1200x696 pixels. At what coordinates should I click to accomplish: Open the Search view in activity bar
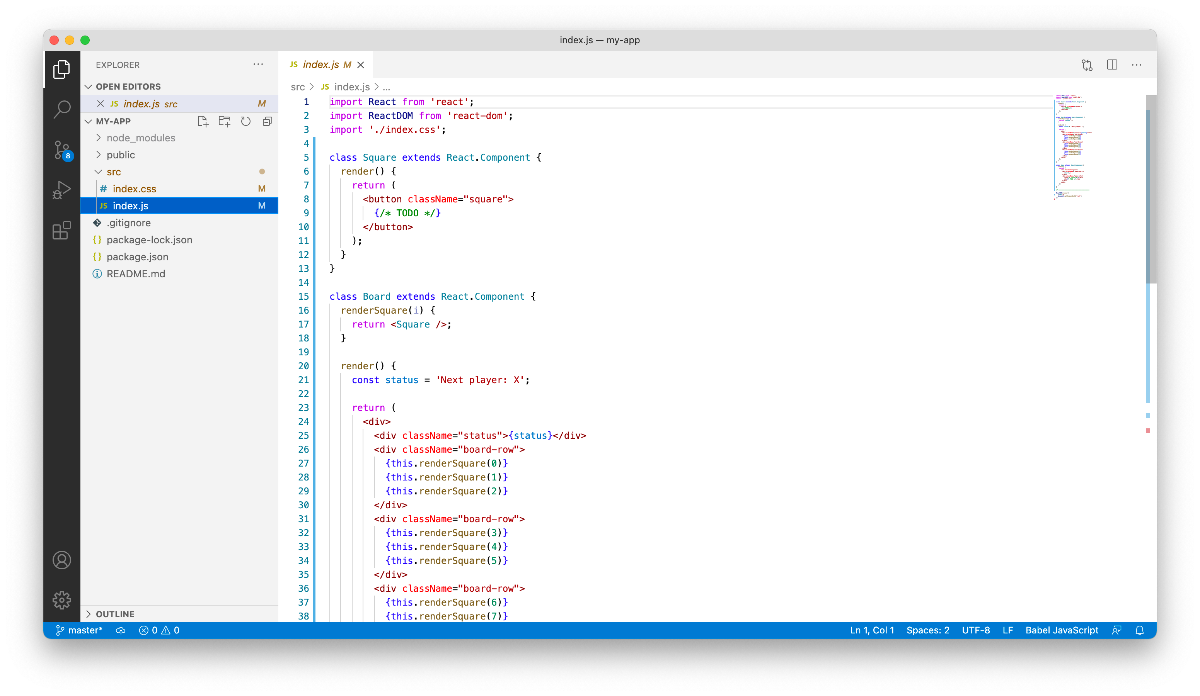click(x=62, y=109)
